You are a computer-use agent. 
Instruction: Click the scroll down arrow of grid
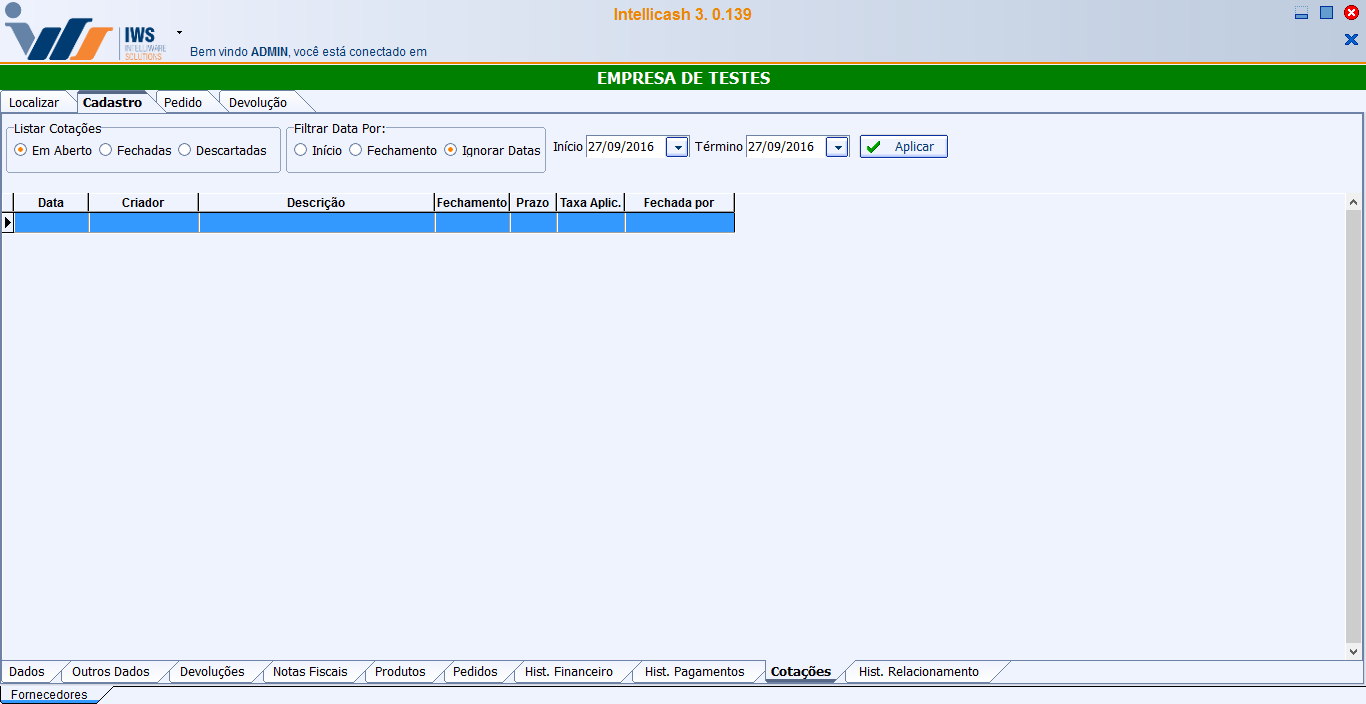(x=1354, y=651)
